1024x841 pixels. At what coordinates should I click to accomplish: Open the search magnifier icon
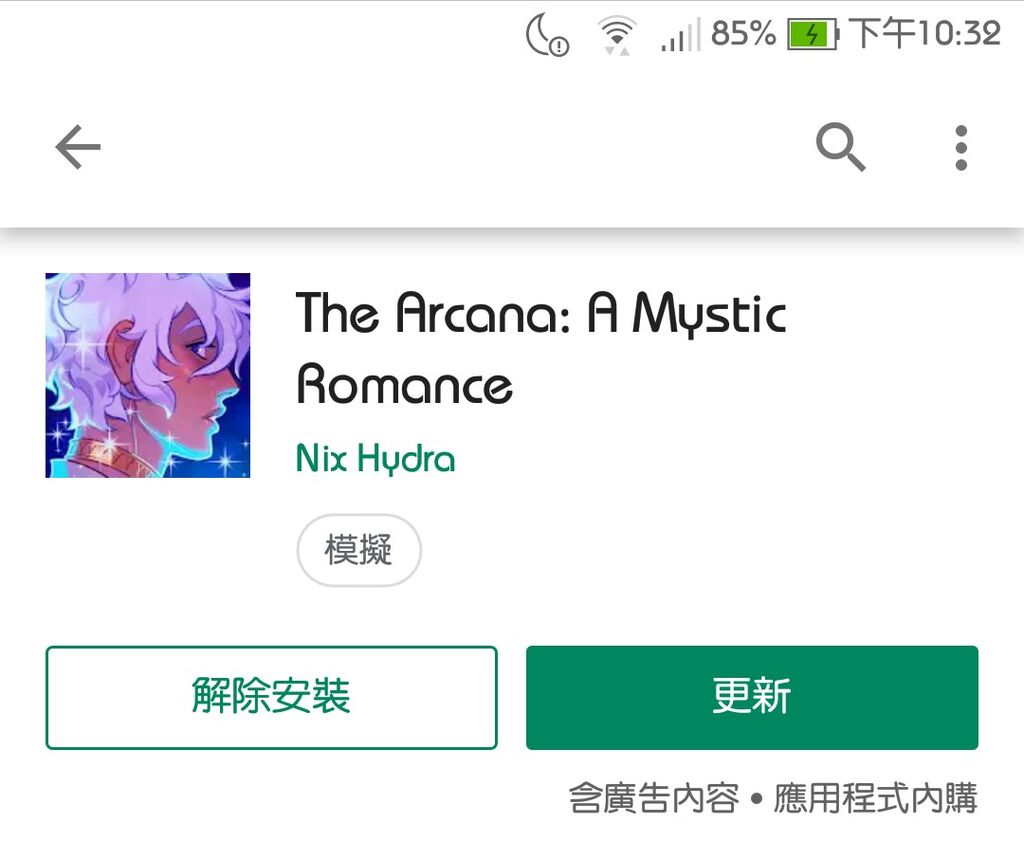pyautogui.click(x=840, y=147)
